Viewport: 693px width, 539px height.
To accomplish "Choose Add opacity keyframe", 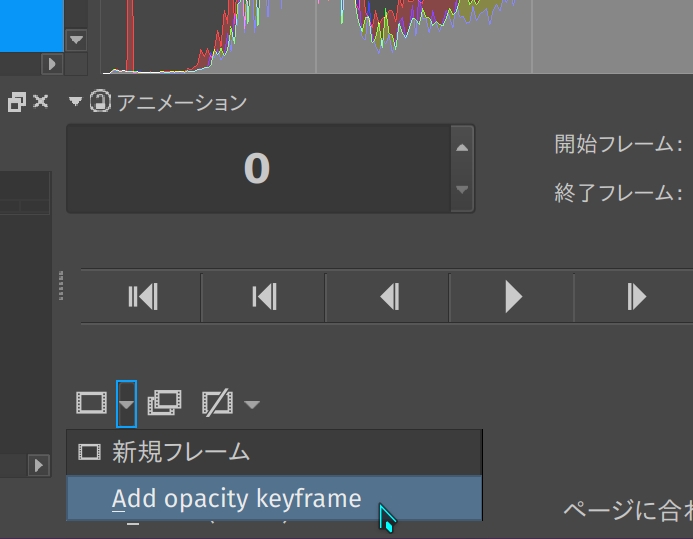I will [x=274, y=498].
